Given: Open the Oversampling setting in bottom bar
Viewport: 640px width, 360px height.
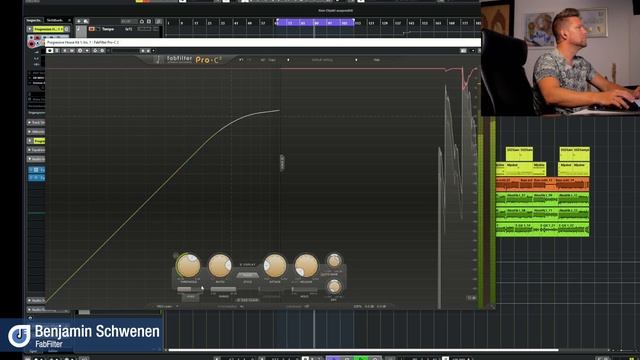Looking at the screenshot, I should point(231,306).
